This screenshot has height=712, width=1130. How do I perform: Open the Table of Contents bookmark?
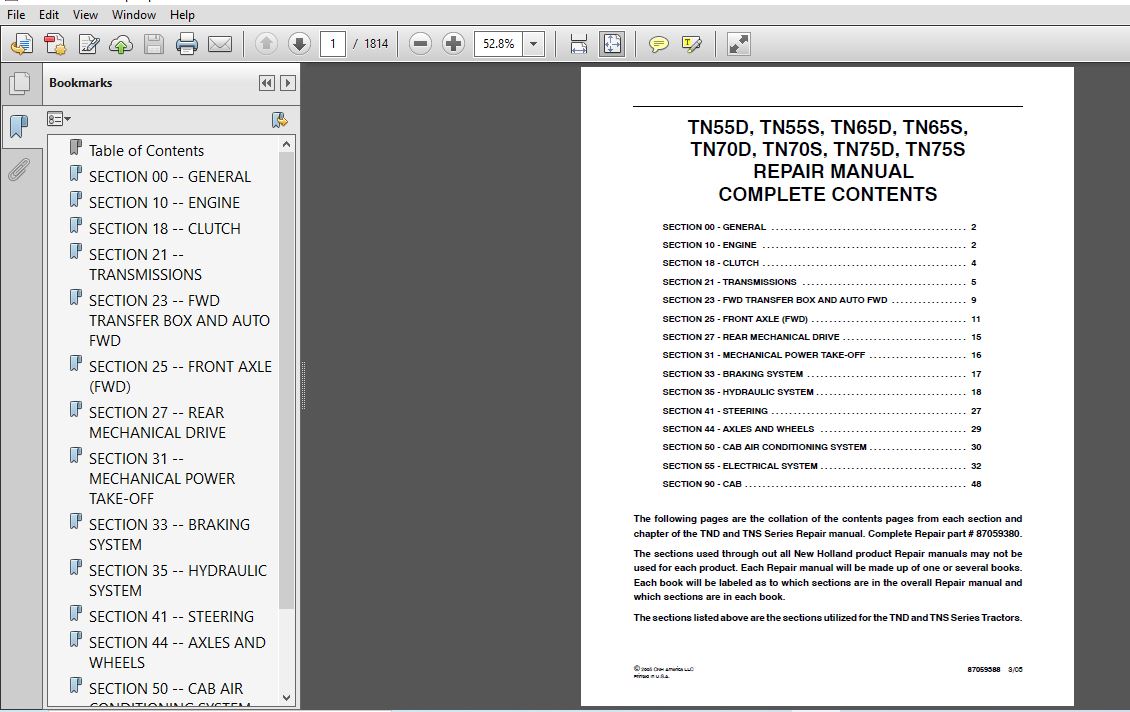click(146, 151)
